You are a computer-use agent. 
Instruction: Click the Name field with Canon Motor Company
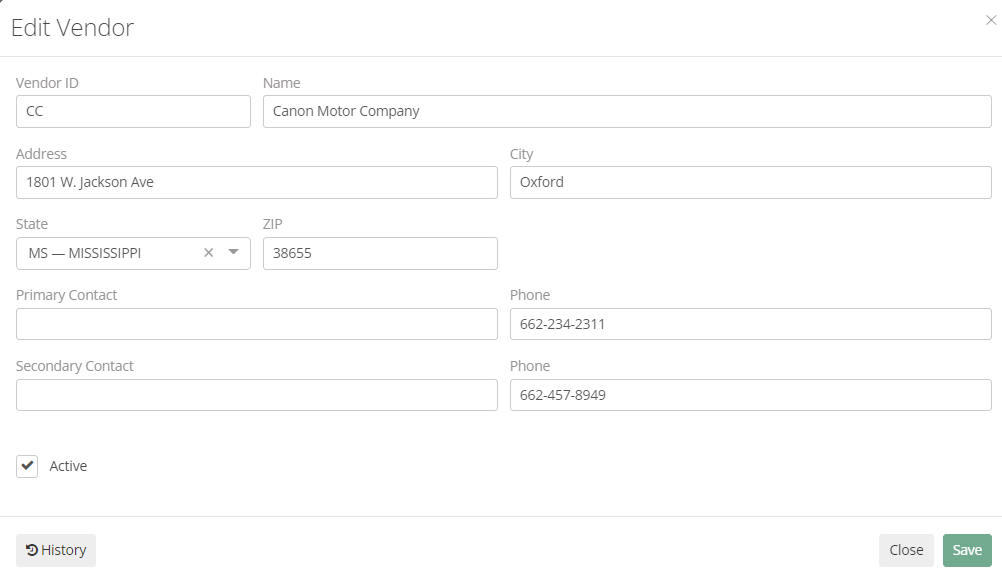[x=626, y=111]
